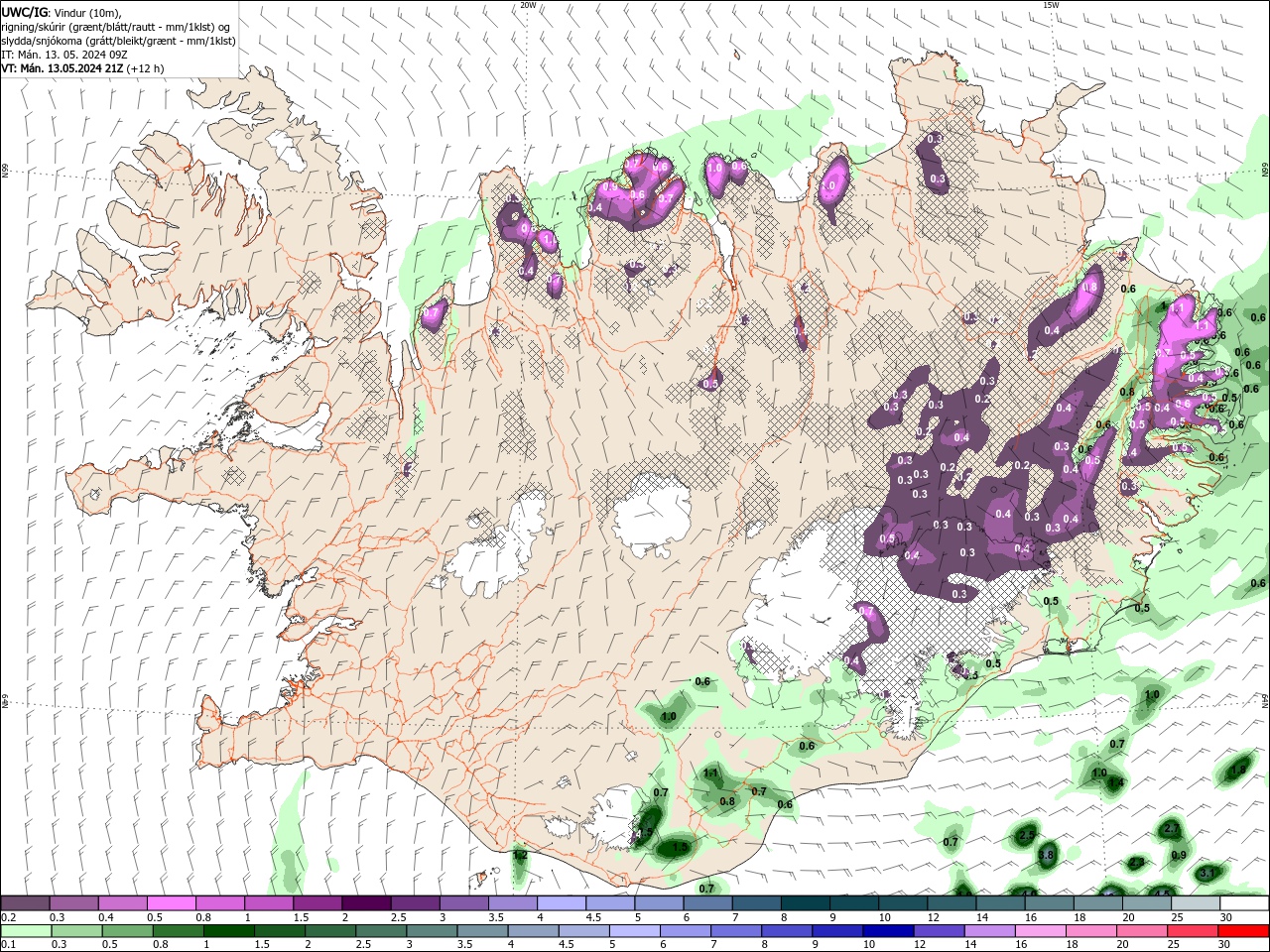Click the '30' label in the top legend row
Viewport: 1270px width, 952px height.
pos(1225,917)
